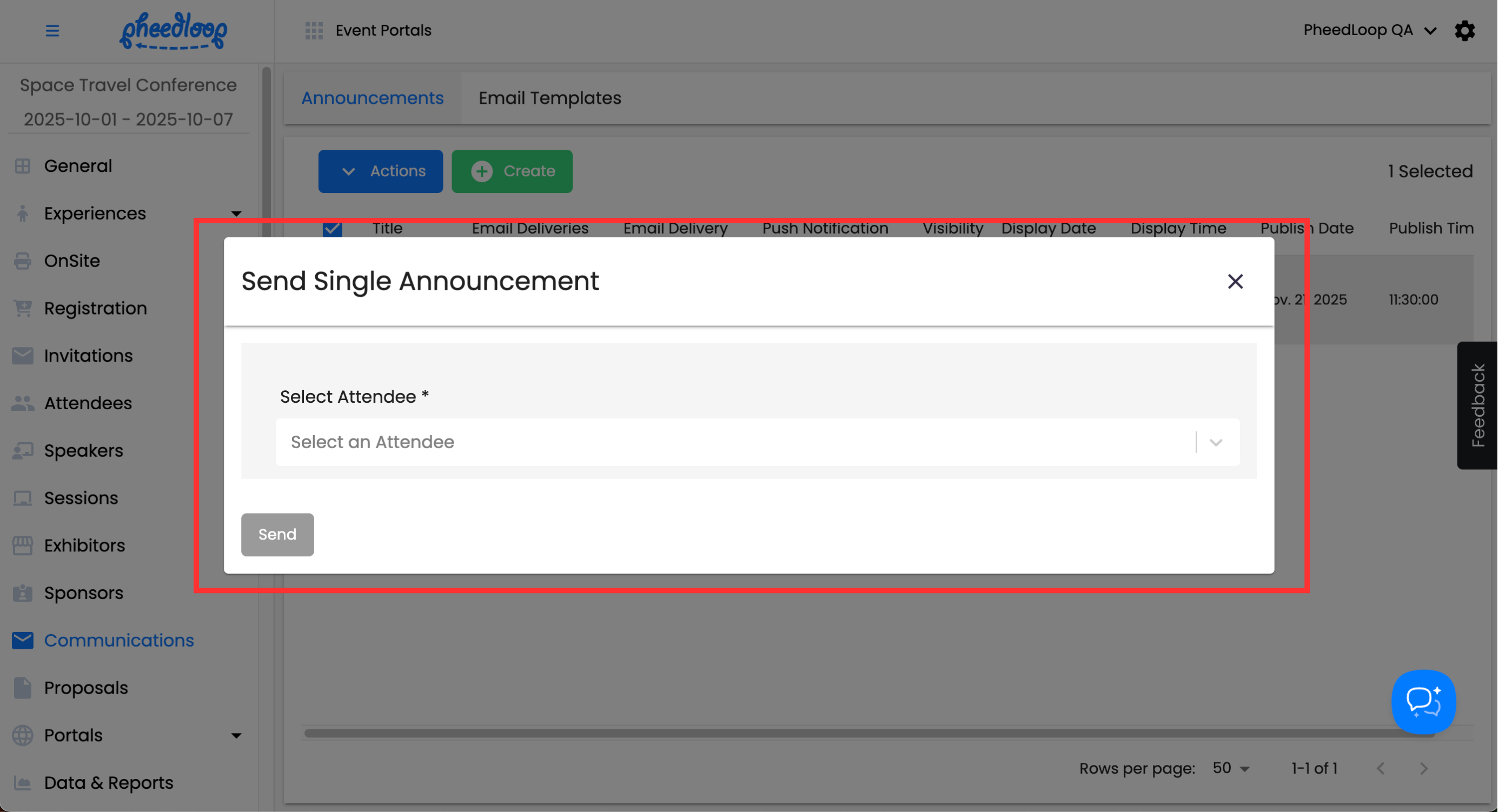Open the Event Portals grid icon
The width and height of the screenshot is (1499, 812).
(x=314, y=30)
